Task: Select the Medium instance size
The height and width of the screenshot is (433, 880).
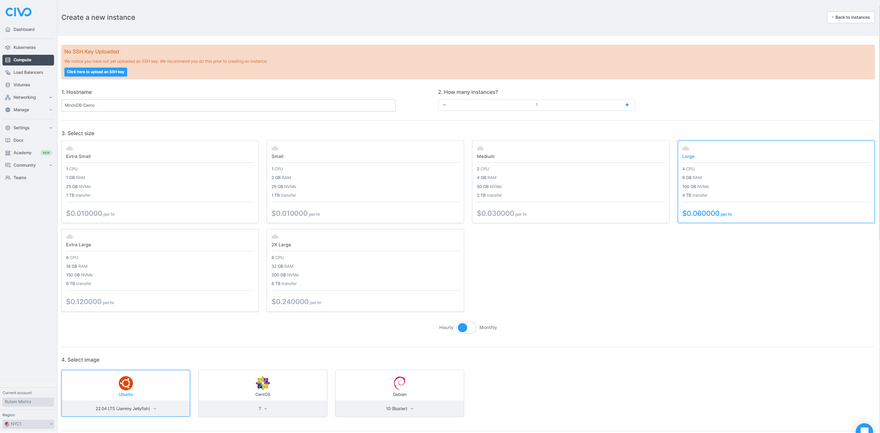Action: (570, 181)
